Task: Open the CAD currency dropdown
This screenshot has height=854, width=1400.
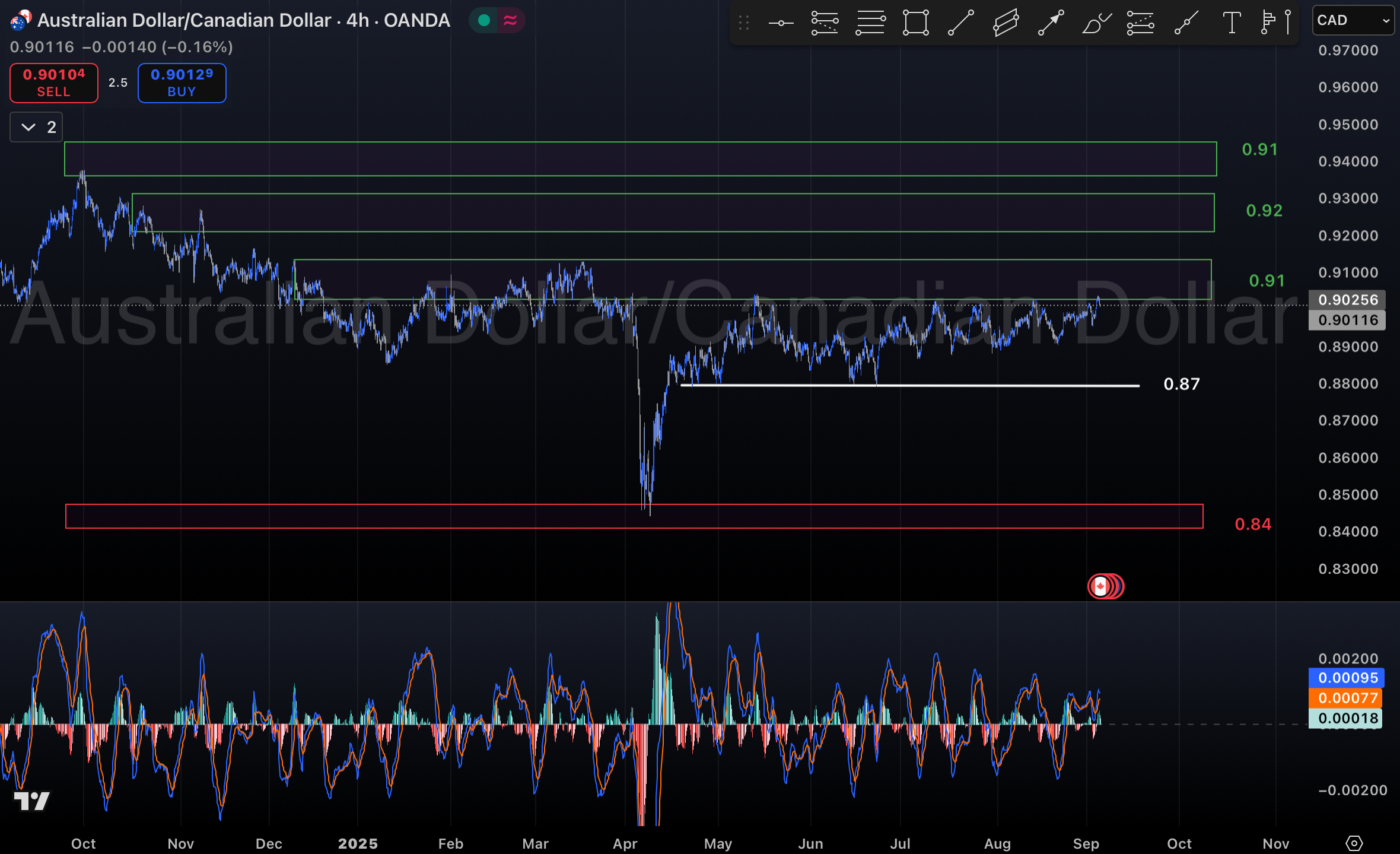Action: tap(1353, 20)
